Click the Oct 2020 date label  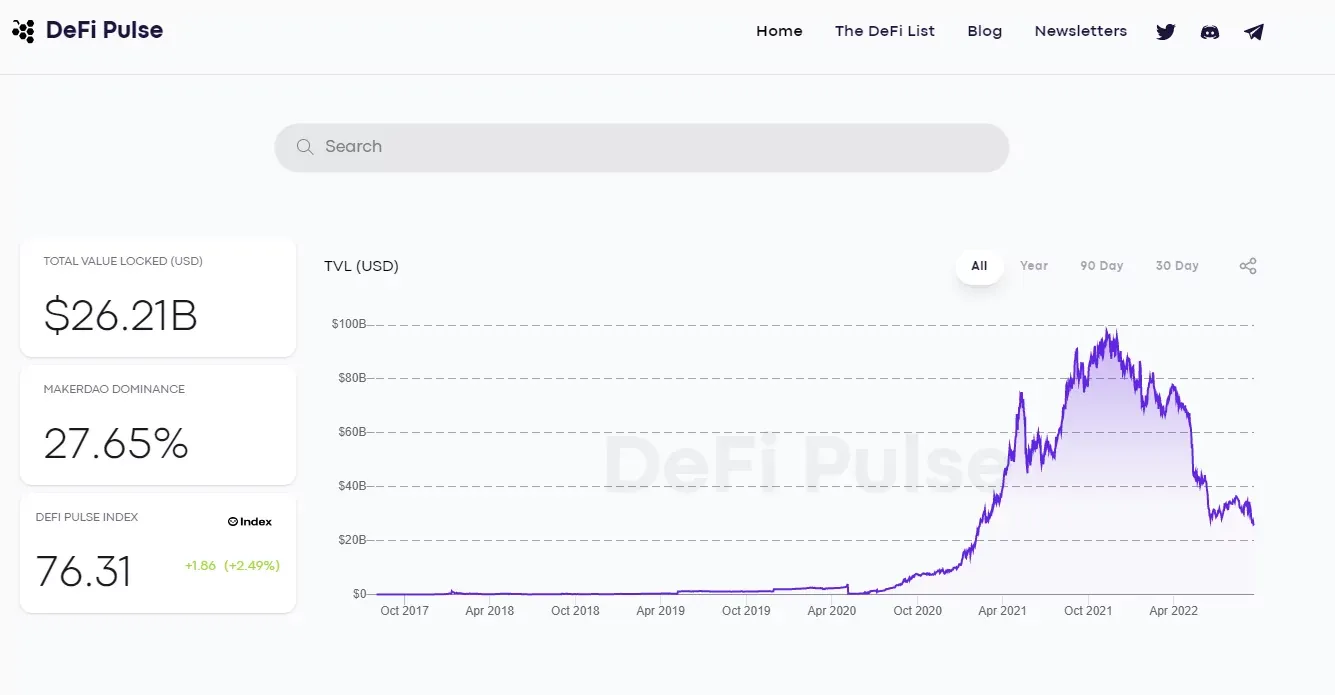[918, 610]
